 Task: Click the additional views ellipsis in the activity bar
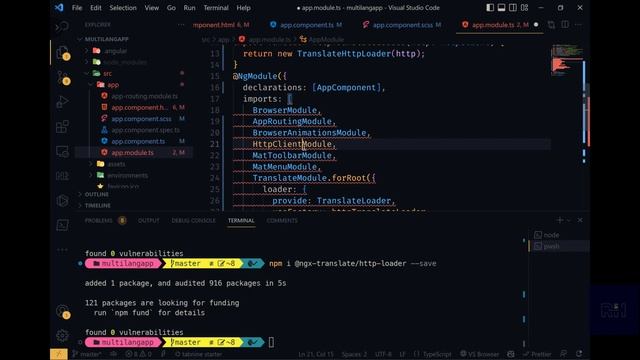click(x=62, y=250)
